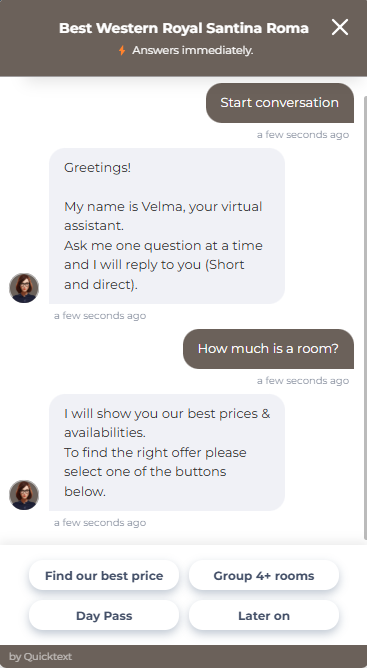Click the orange lightning bolt icon
This screenshot has width=367, height=668.
122,50
